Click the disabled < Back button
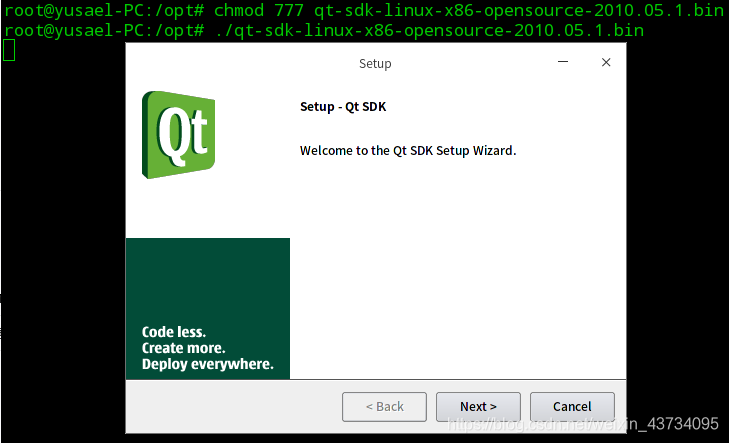 tap(384, 407)
